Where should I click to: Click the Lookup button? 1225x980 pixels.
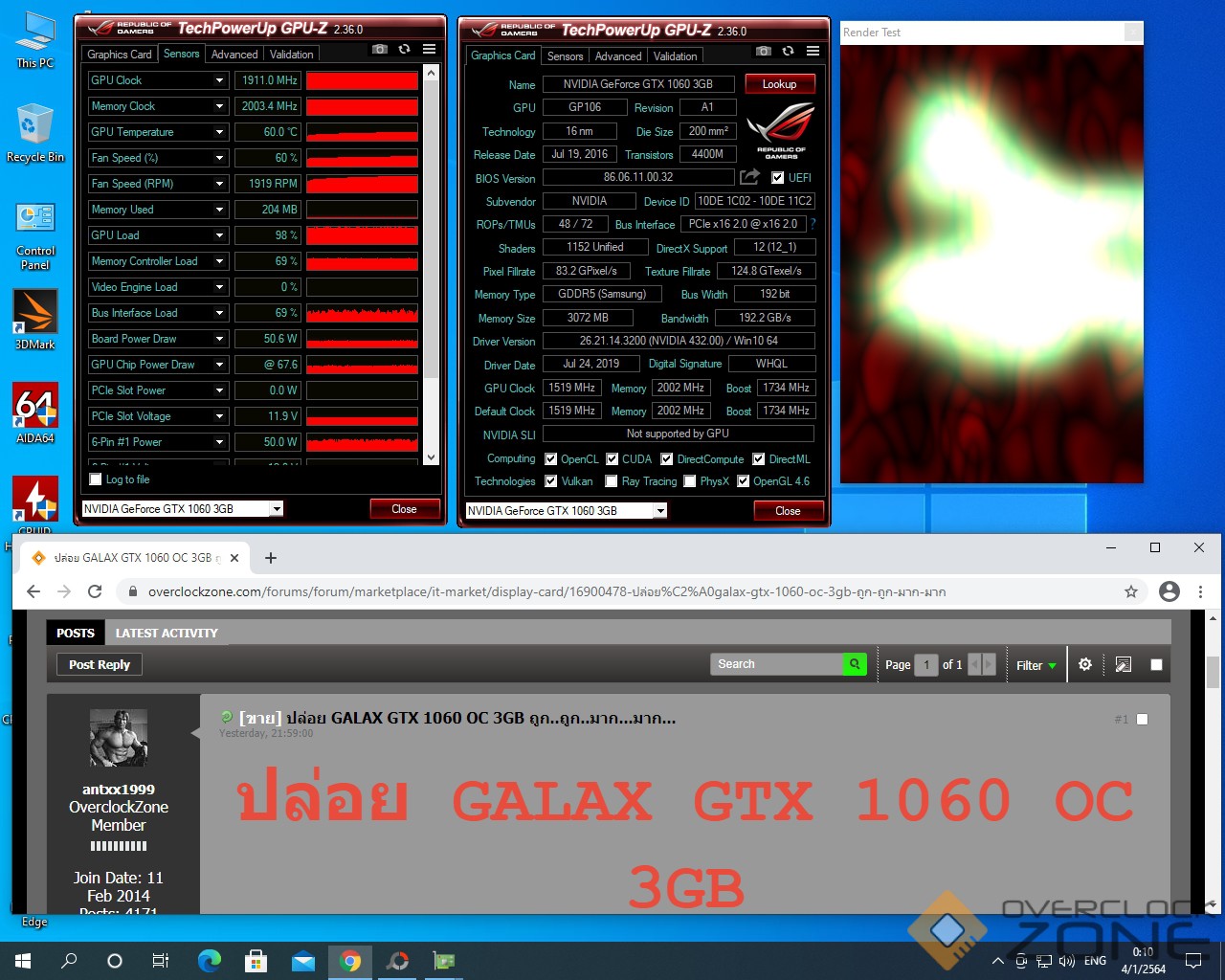coord(779,84)
